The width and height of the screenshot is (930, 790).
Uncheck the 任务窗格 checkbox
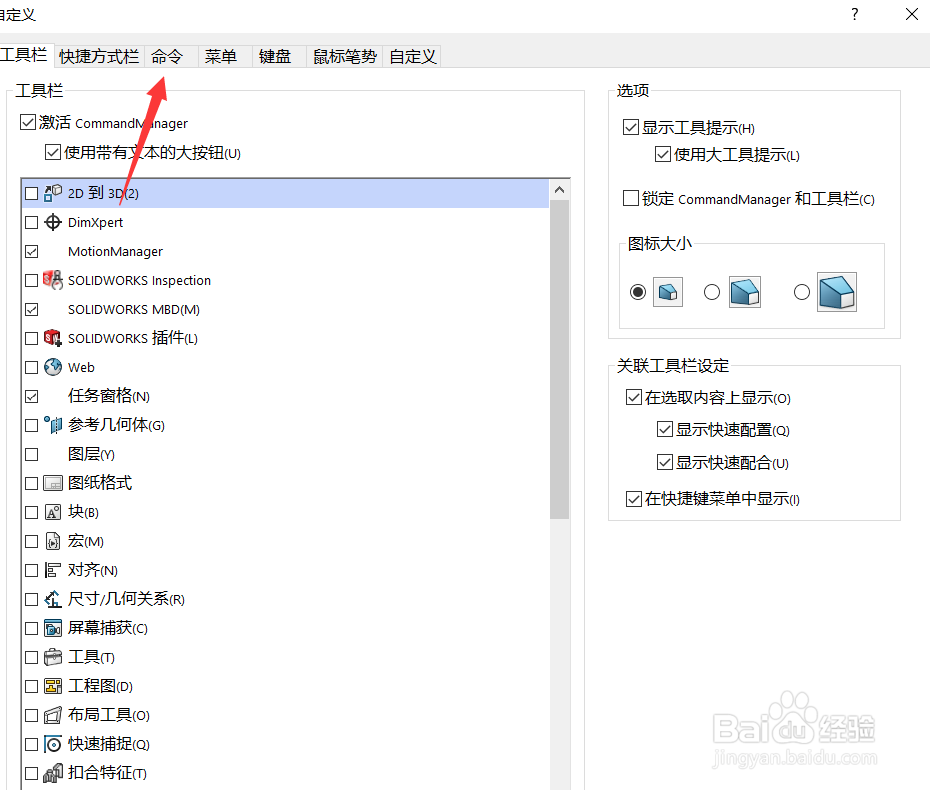point(31,396)
